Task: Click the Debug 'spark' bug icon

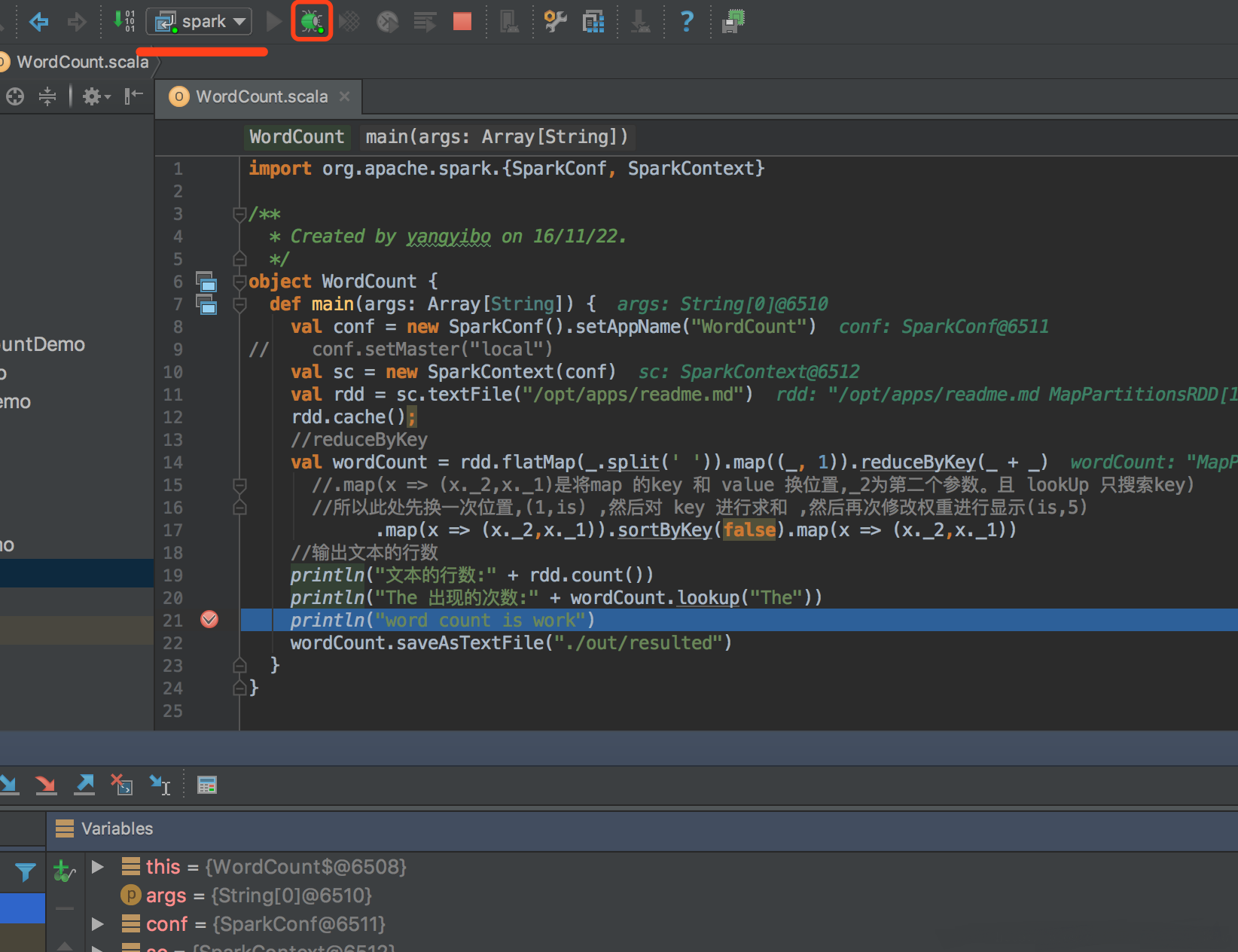Action: point(312,21)
